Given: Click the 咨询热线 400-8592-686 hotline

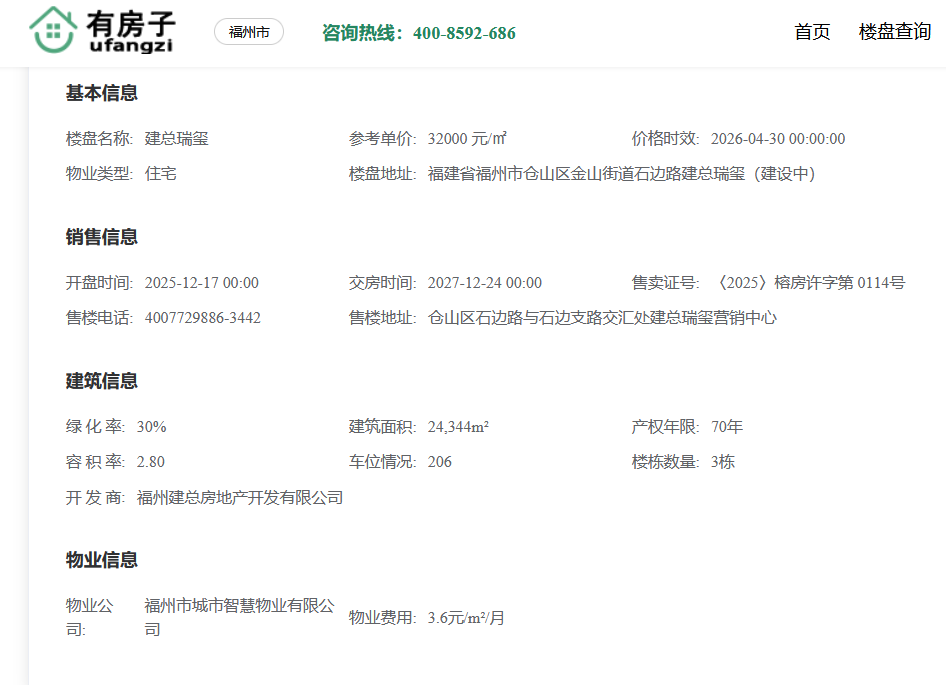Looking at the screenshot, I should point(418,33).
